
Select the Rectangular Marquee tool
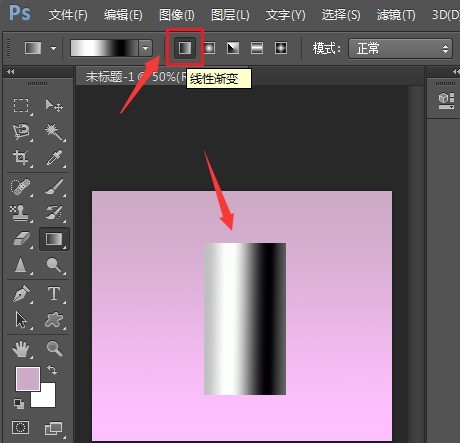click(x=21, y=105)
